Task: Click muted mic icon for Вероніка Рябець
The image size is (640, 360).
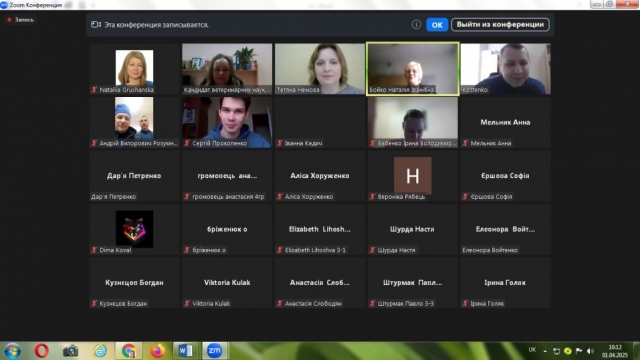Action: [x=372, y=197]
